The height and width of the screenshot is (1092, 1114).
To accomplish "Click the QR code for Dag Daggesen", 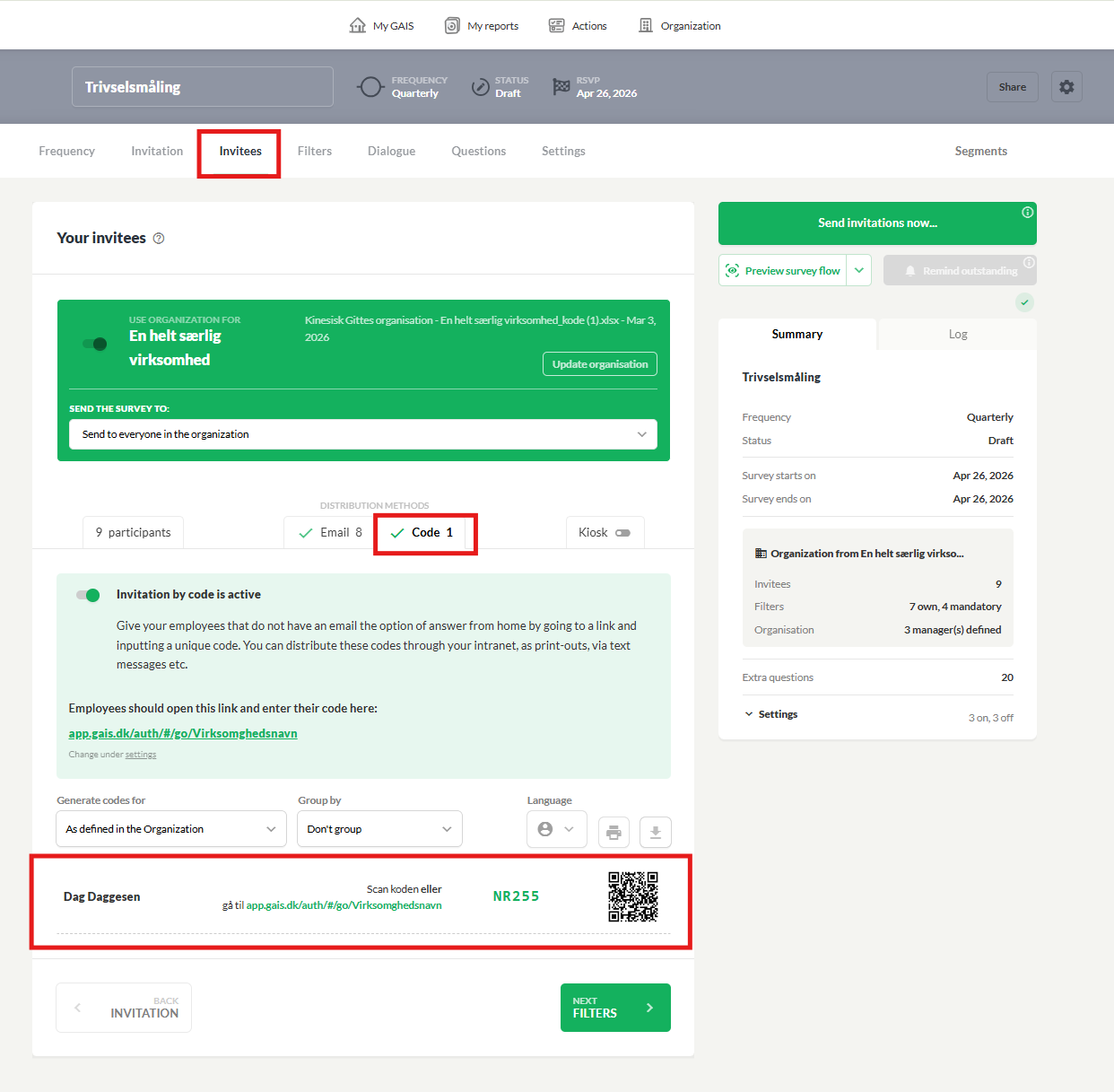I will click(633, 896).
